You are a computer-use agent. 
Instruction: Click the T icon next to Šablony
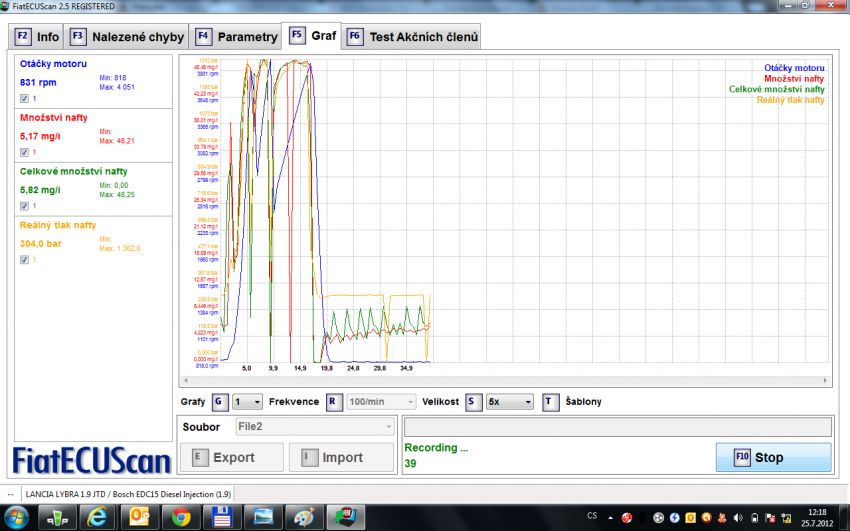[x=551, y=401]
